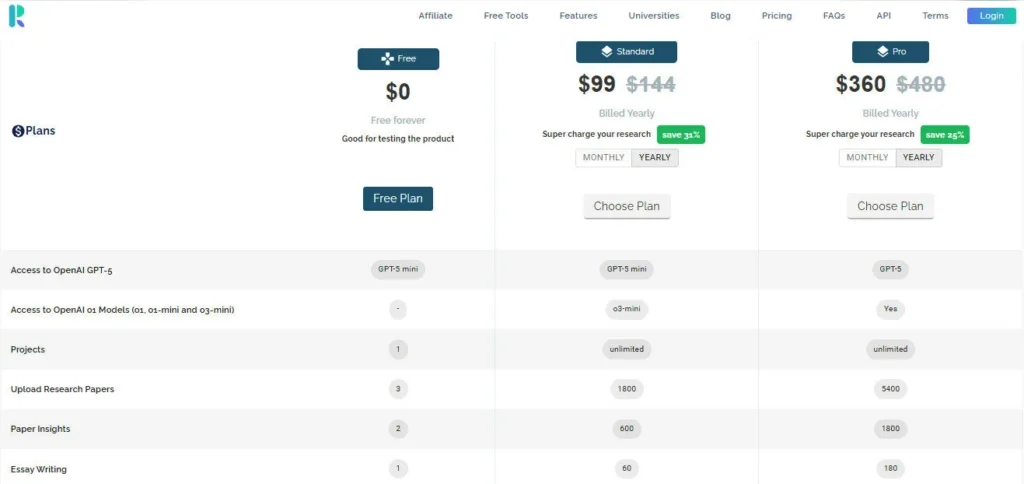Select Yearly billing for Pro plan
Screen dimensions: 1024x484
(918, 157)
